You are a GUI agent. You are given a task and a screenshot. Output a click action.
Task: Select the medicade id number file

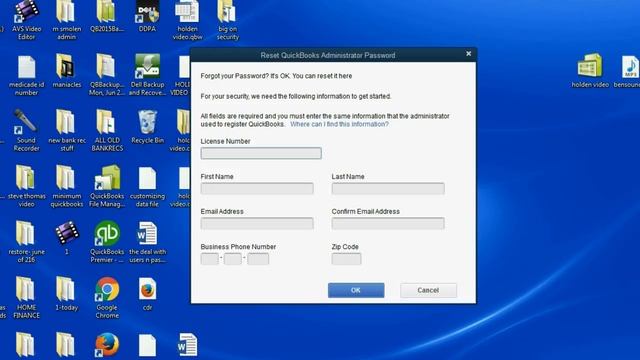27,76
